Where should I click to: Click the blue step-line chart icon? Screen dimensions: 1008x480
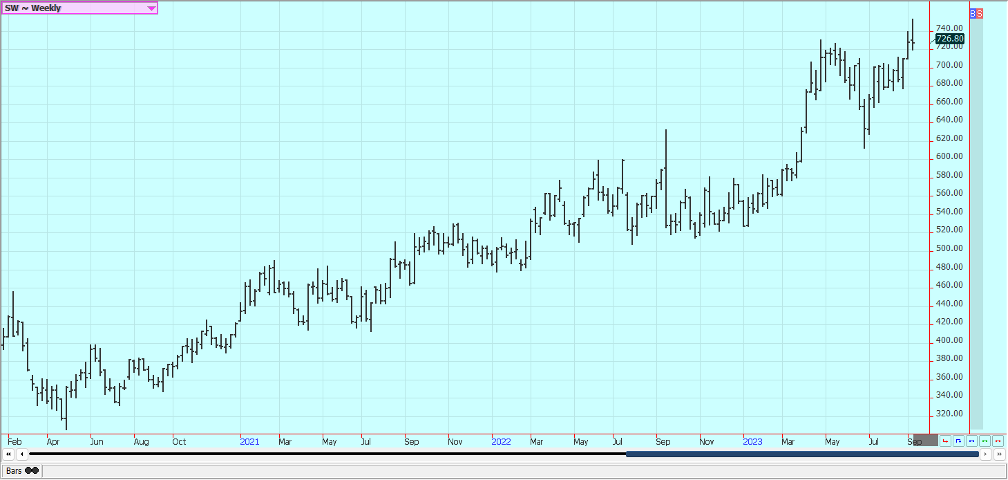(x=958, y=440)
